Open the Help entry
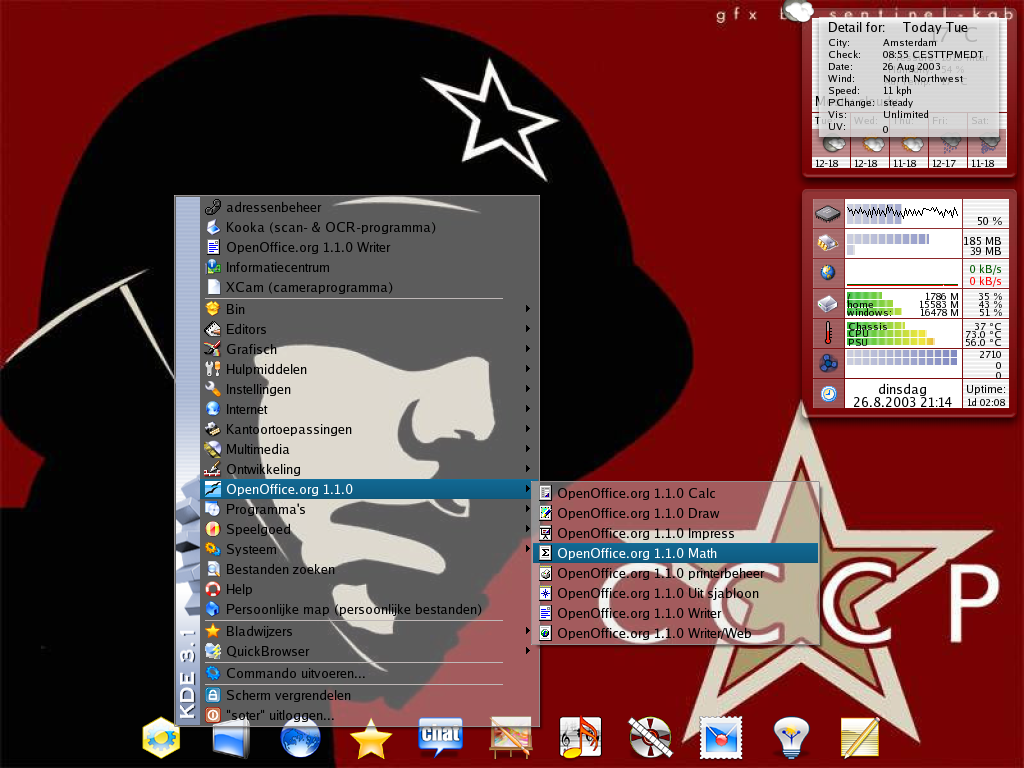1024x768 pixels. click(x=370, y=589)
